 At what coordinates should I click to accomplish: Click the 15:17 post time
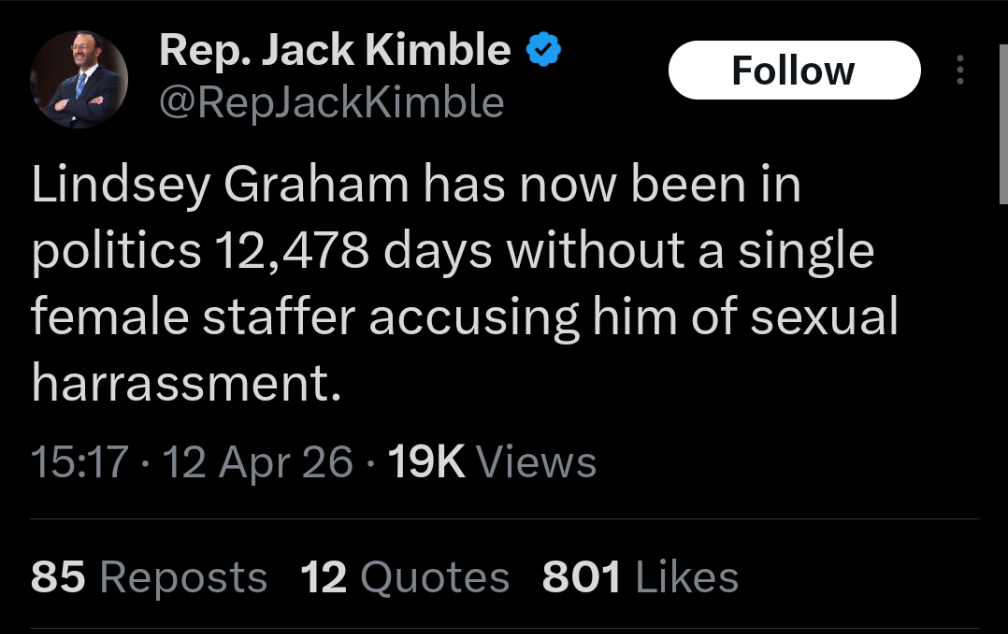(80, 462)
